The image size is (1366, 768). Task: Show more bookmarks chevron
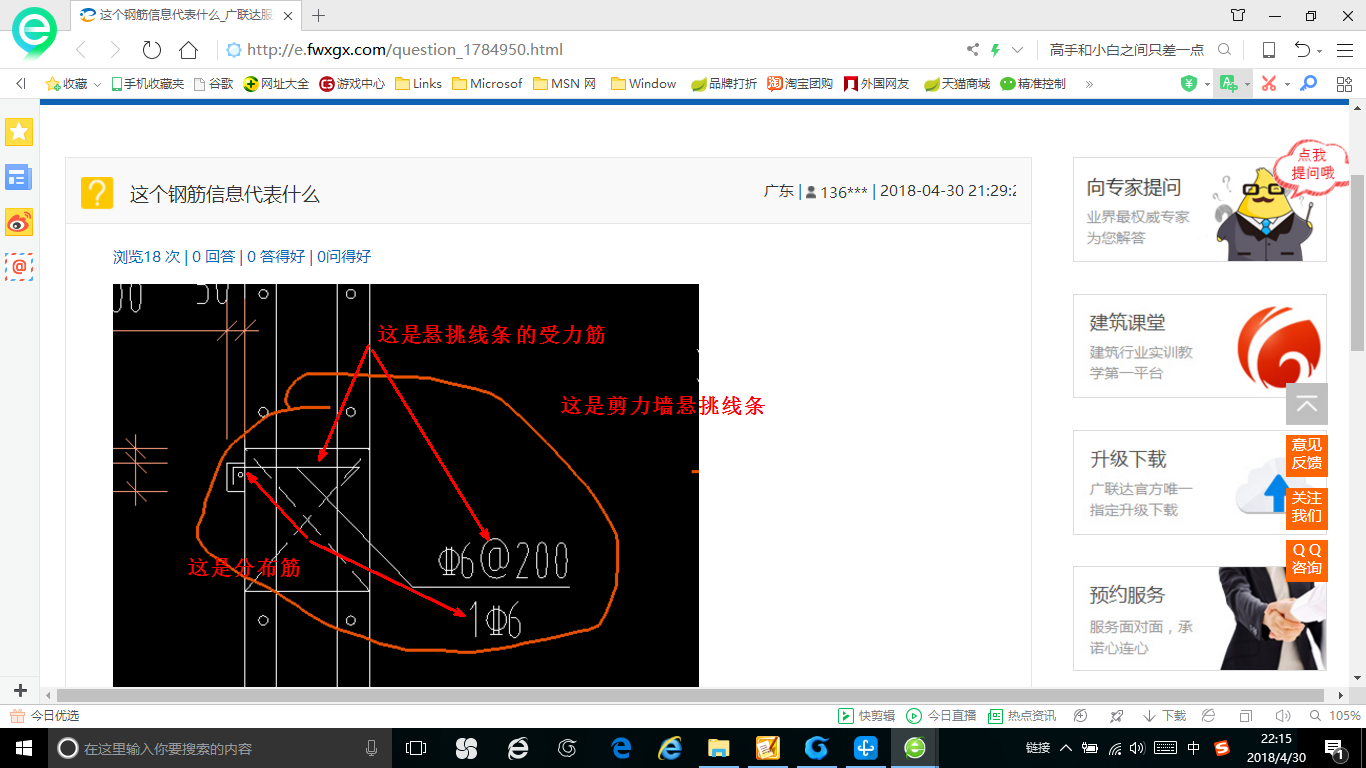pos(1089,84)
